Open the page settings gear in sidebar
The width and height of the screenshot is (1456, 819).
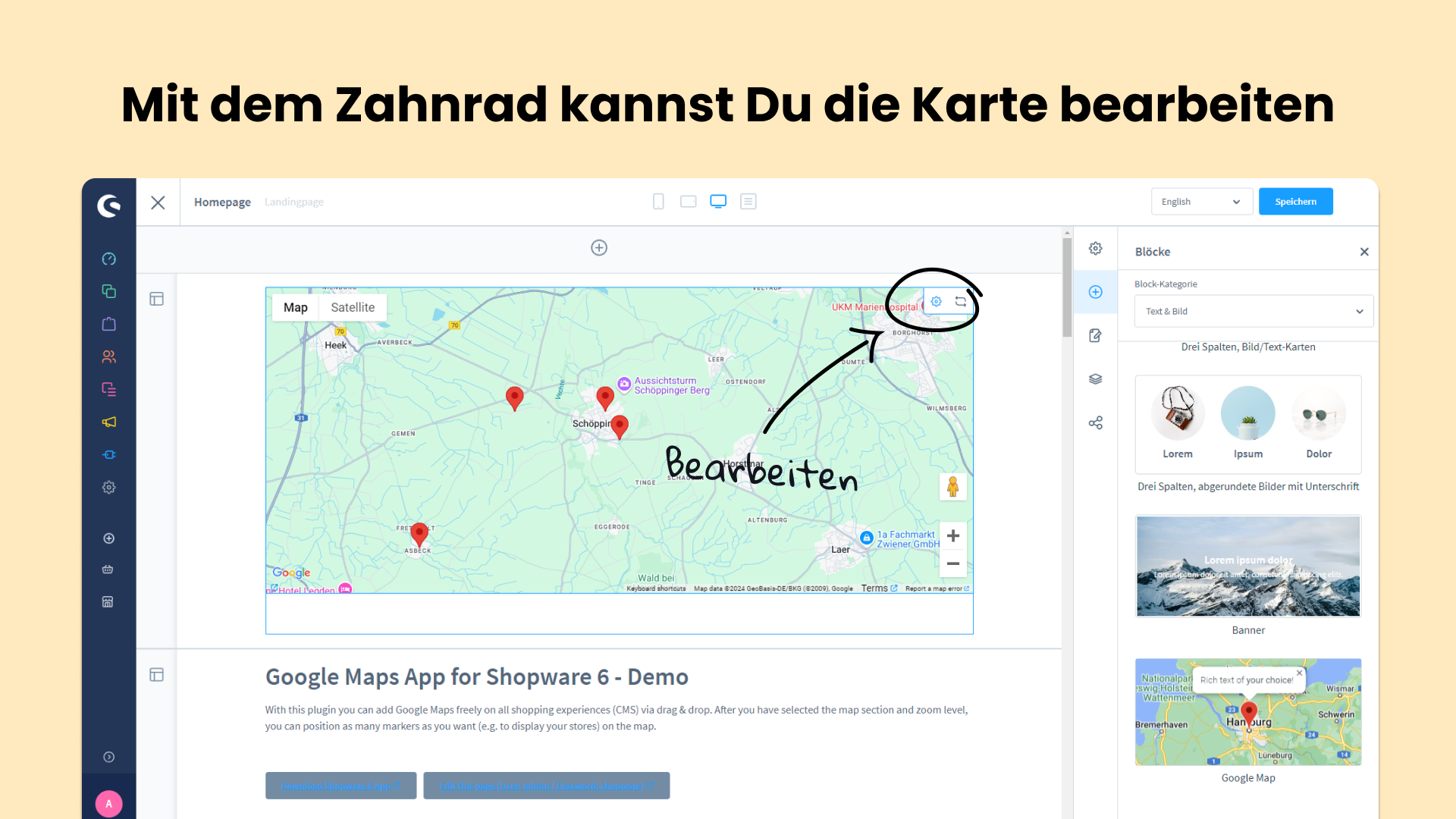pos(1096,249)
